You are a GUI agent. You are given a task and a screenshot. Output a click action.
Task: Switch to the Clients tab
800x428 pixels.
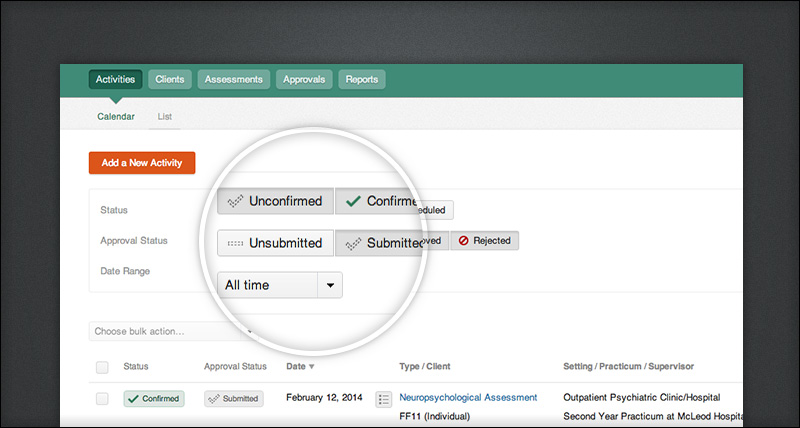tap(170, 80)
